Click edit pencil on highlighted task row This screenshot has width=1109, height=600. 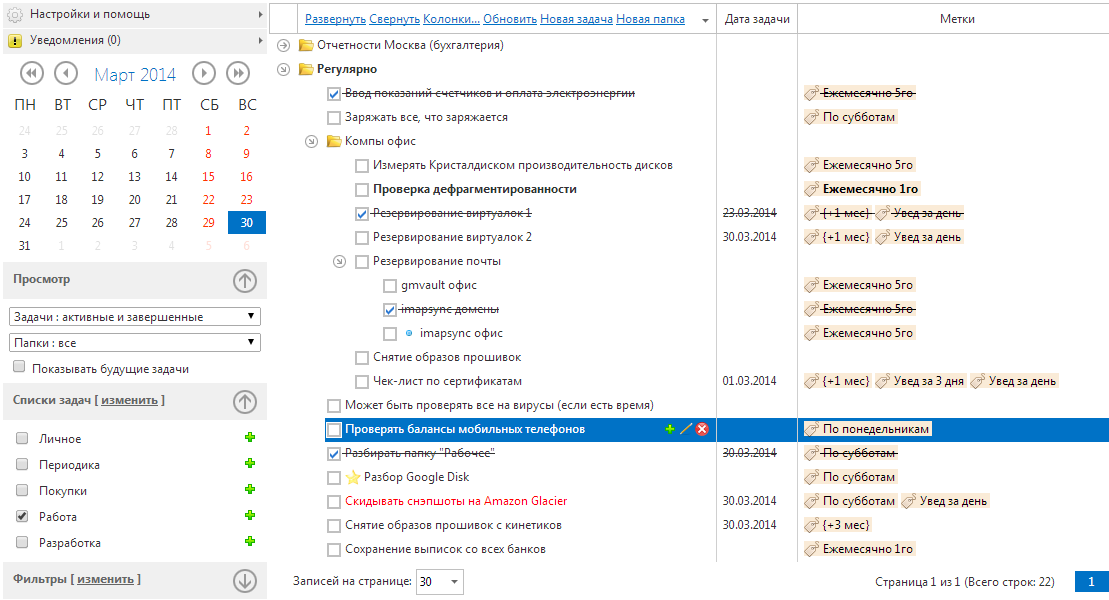[685, 429]
